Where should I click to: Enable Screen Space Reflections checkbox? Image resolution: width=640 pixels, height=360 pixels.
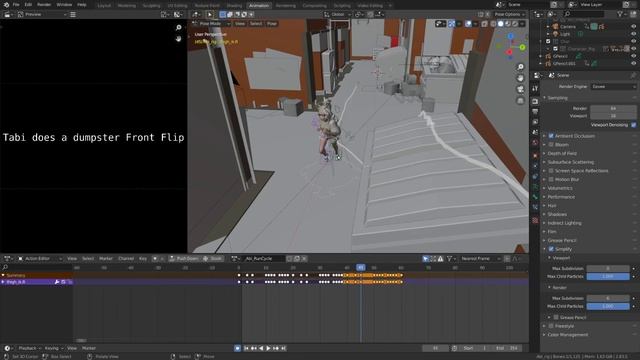[x=551, y=171]
